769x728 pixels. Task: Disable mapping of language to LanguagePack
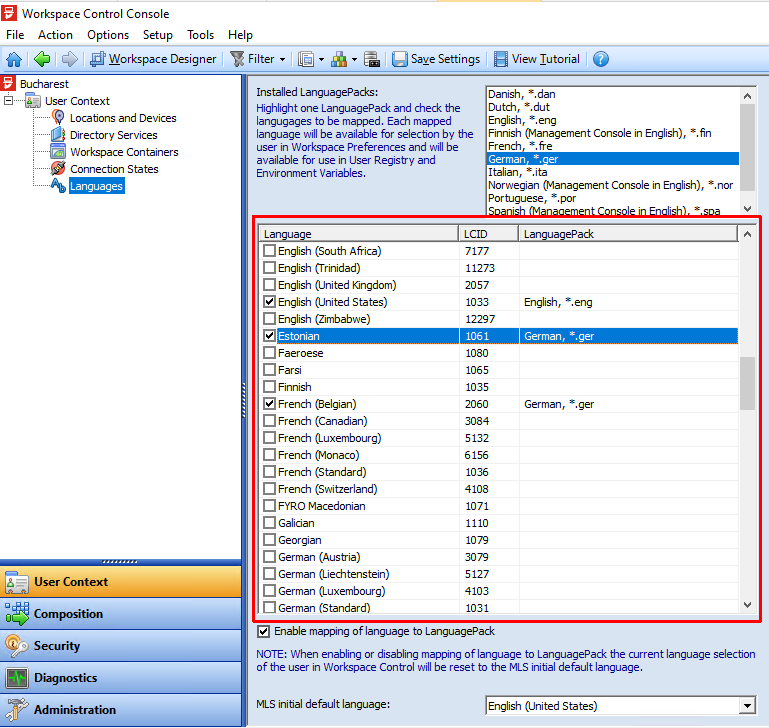click(x=264, y=632)
